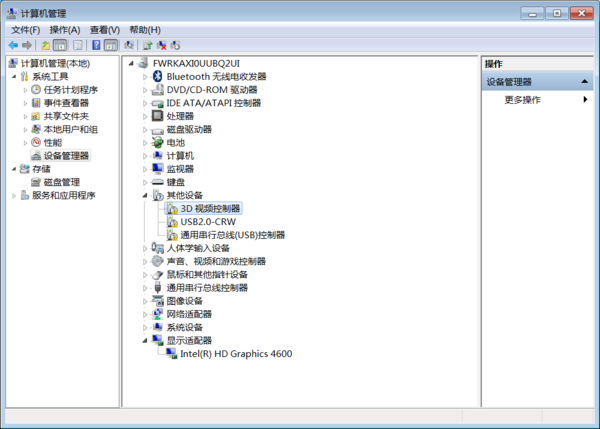600x429 pixels.
Task: Click the USB2.0-CRW warning icon
Action: pos(172,222)
